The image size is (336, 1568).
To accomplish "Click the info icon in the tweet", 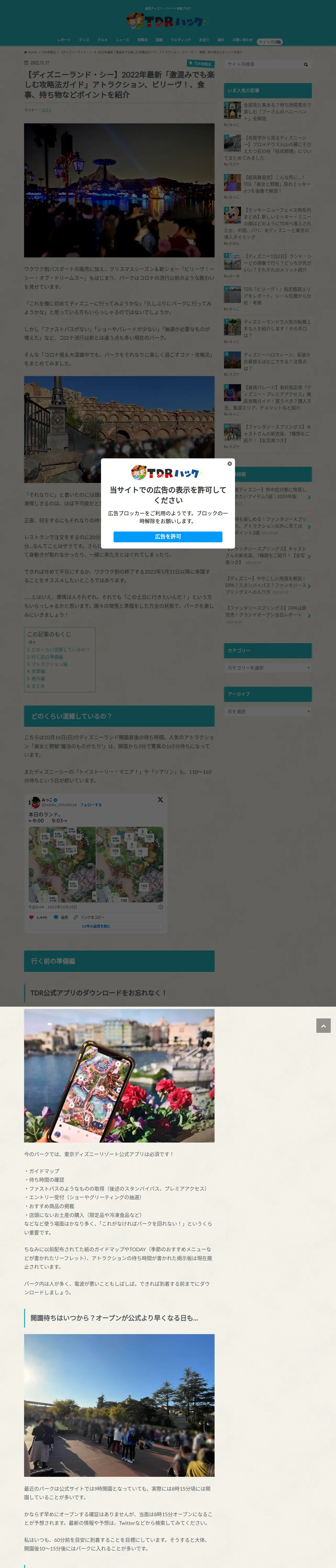I will [160, 907].
